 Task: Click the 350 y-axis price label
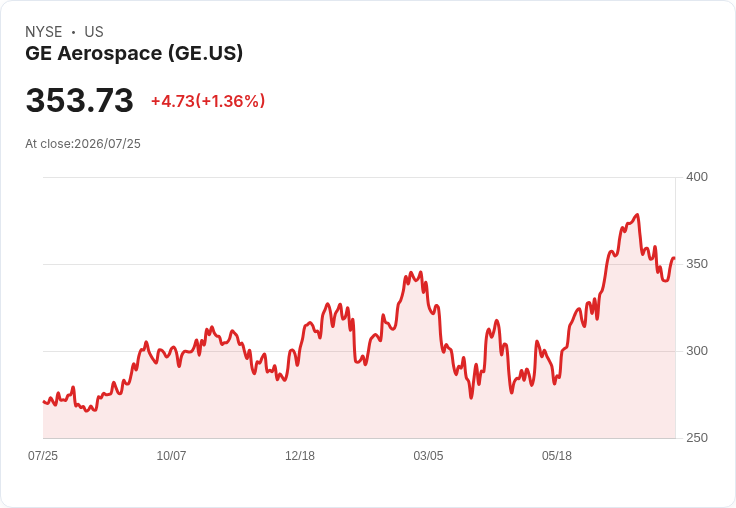697,264
